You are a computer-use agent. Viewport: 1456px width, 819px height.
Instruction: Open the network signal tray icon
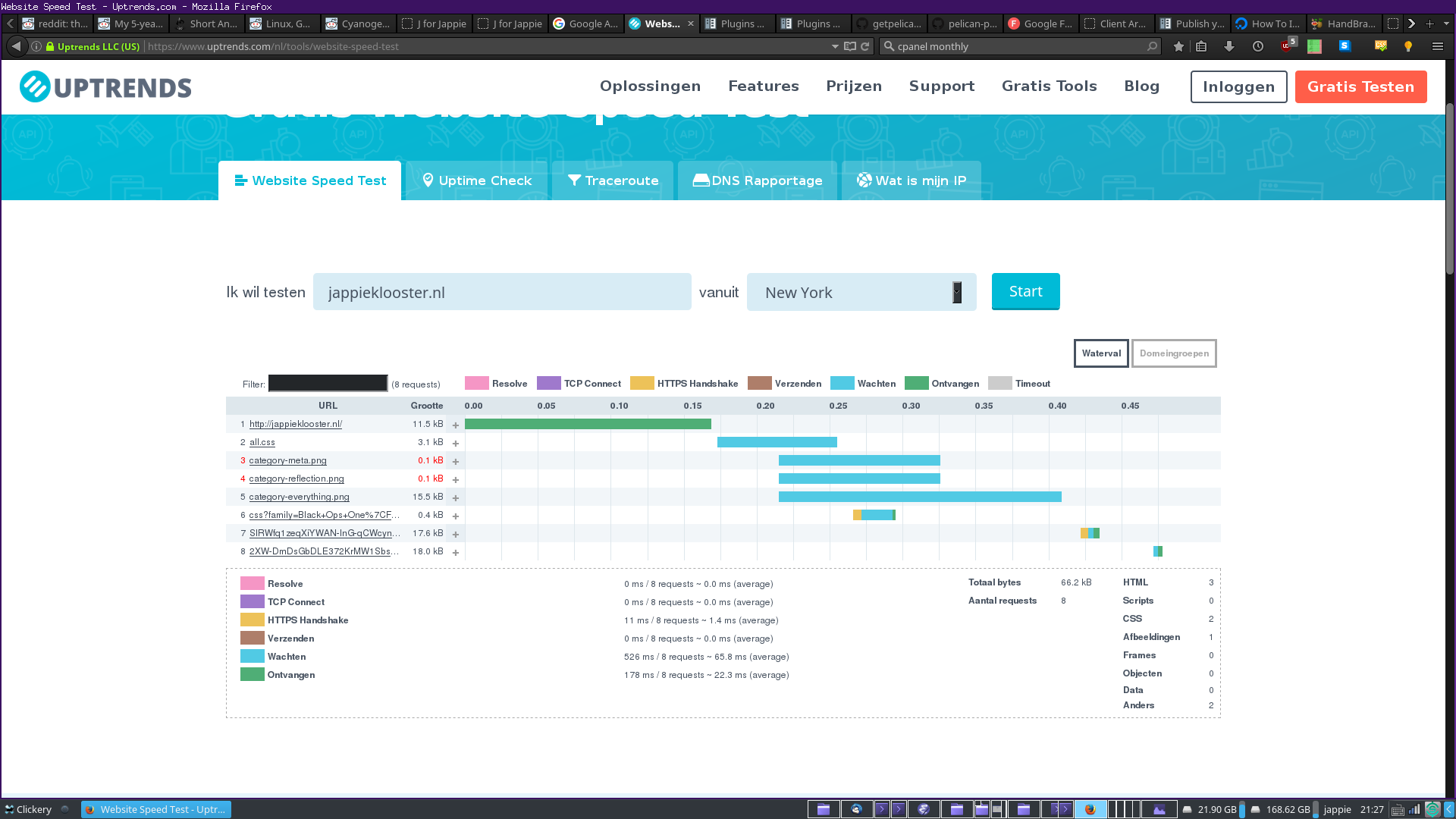click(1414, 810)
